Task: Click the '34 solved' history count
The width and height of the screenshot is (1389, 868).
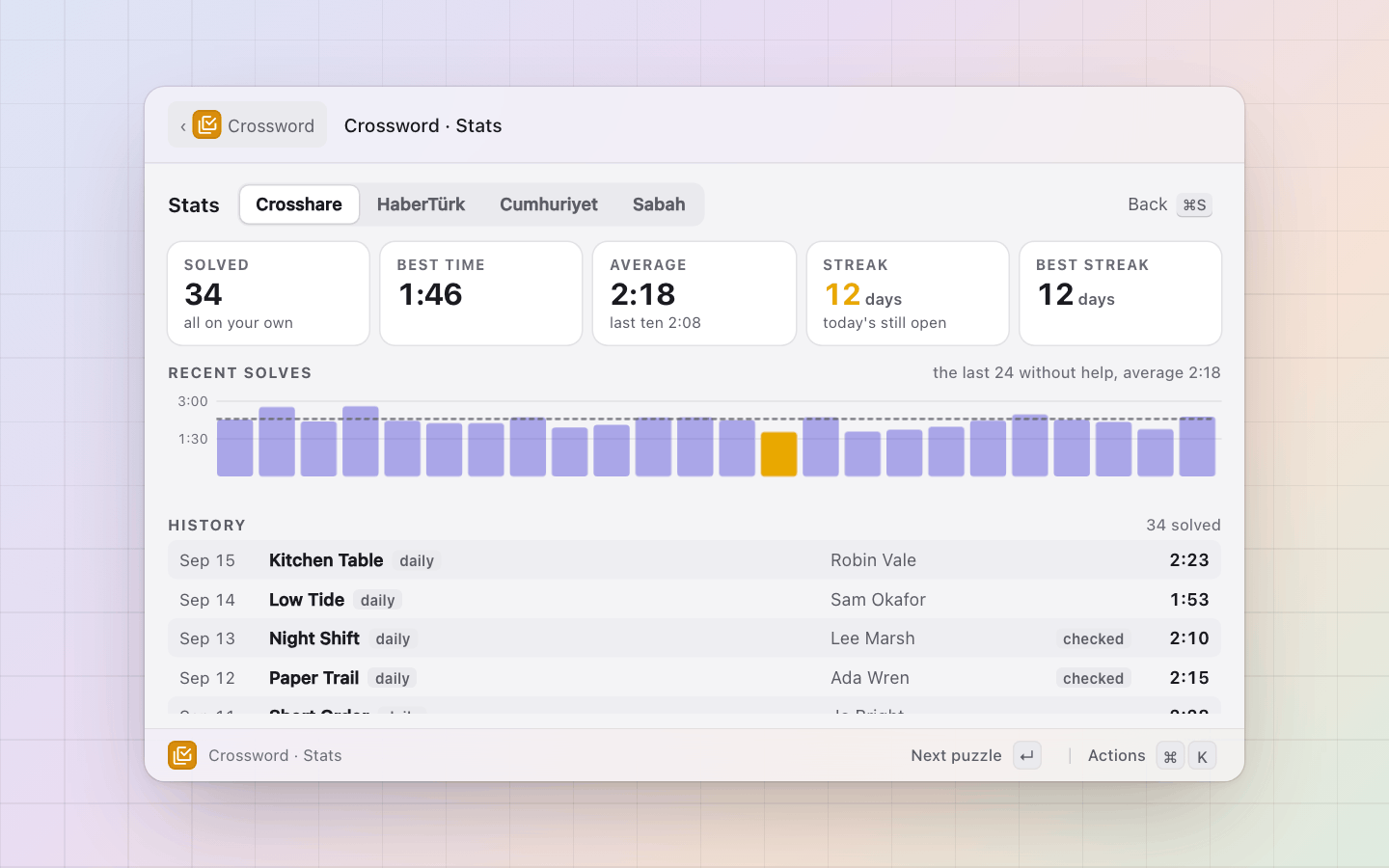Action: click(x=1184, y=525)
